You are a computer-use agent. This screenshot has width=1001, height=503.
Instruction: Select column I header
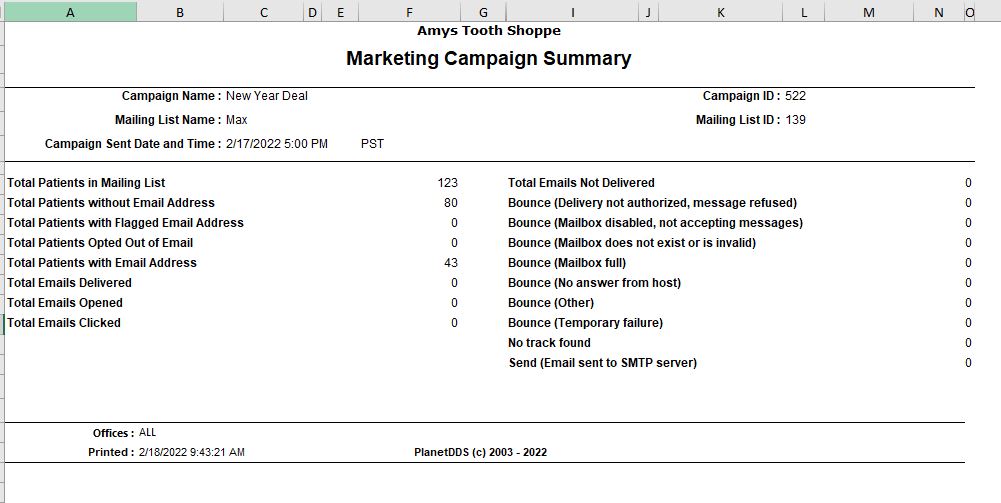pos(573,12)
